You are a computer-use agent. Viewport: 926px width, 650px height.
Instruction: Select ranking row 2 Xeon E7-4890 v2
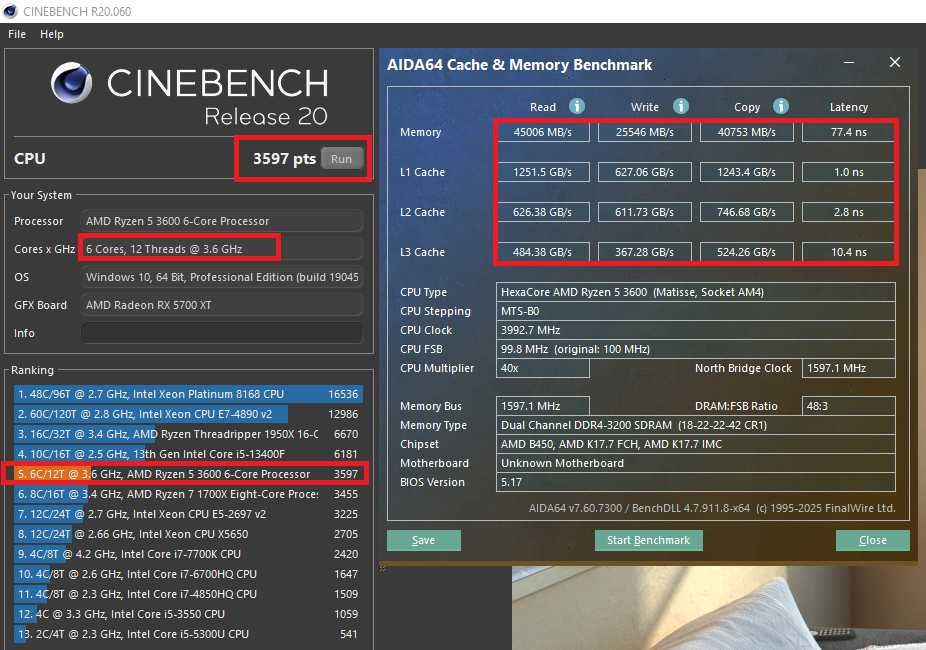(188, 414)
